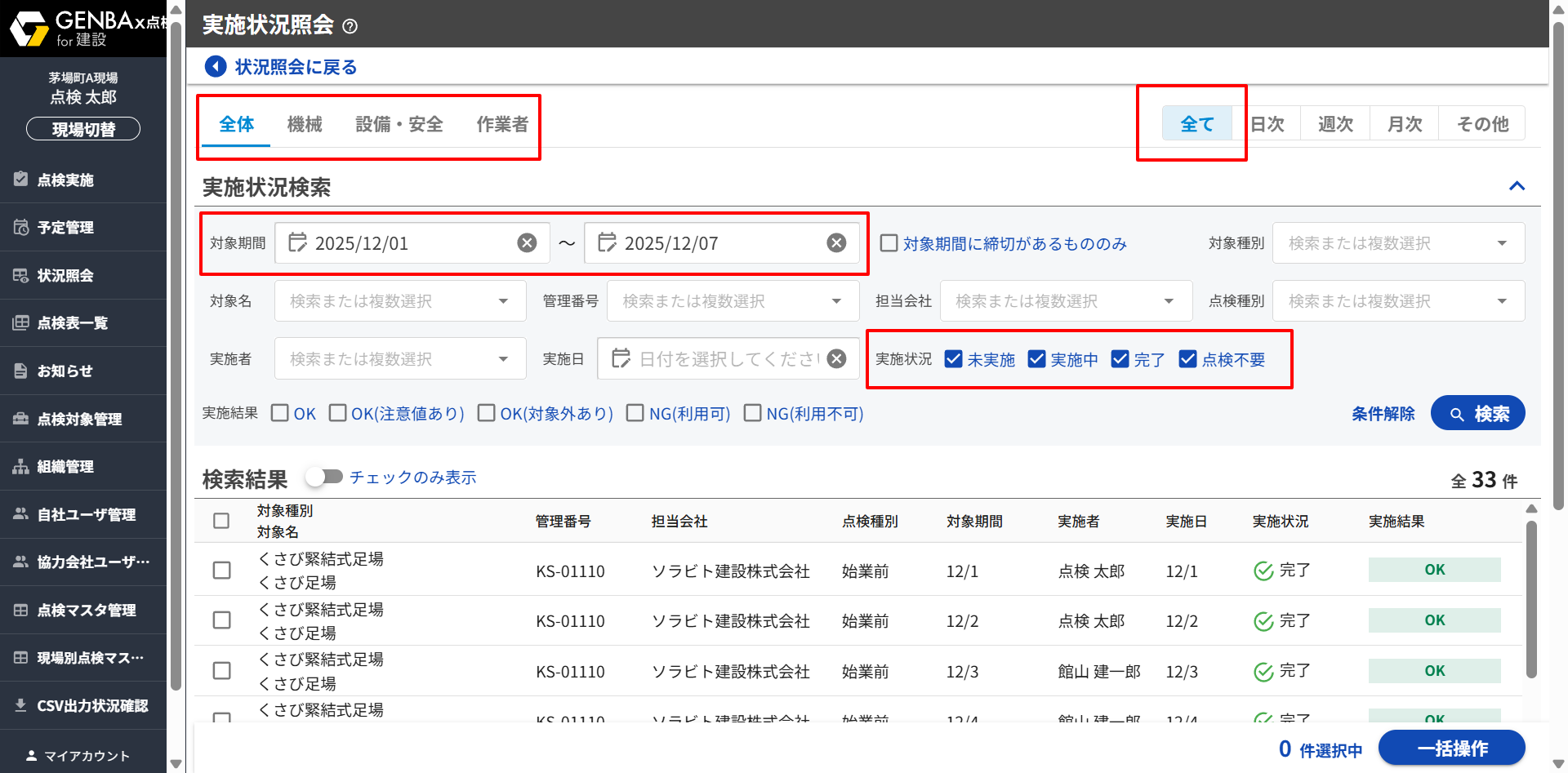Toggle the チェックのみ表示 switch
1568x773 pixels.
point(324,477)
